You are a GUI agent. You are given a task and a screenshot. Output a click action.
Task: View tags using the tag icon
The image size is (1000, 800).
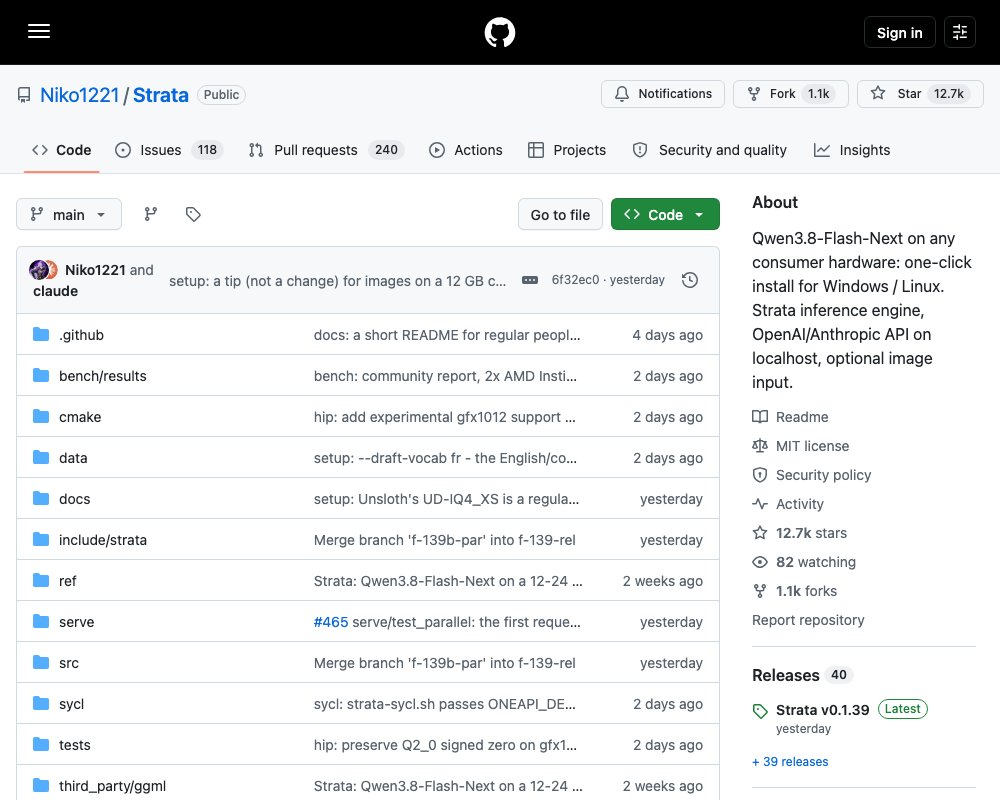tap(193, 214)
